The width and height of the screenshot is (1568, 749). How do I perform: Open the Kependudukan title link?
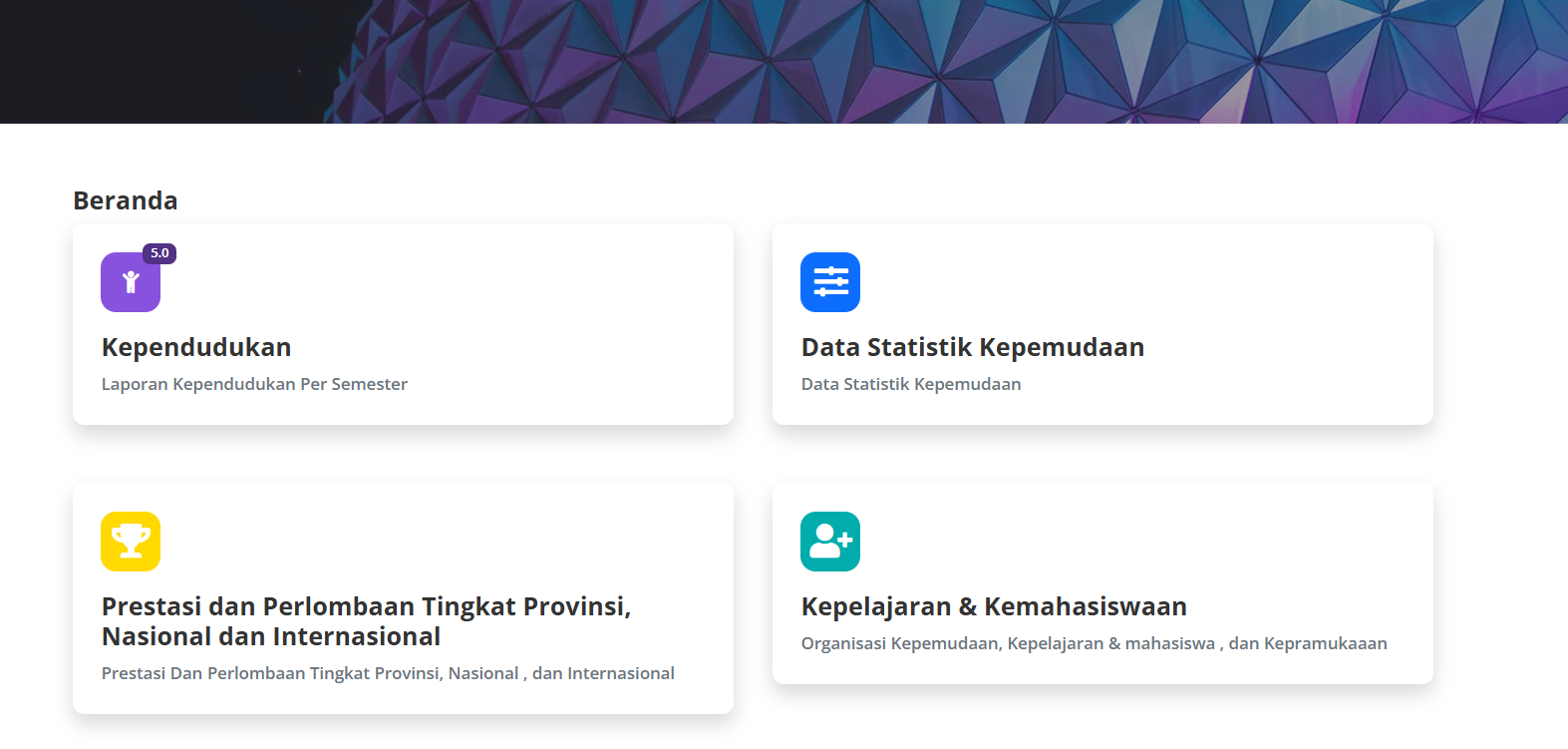click(x=196, y=347)
